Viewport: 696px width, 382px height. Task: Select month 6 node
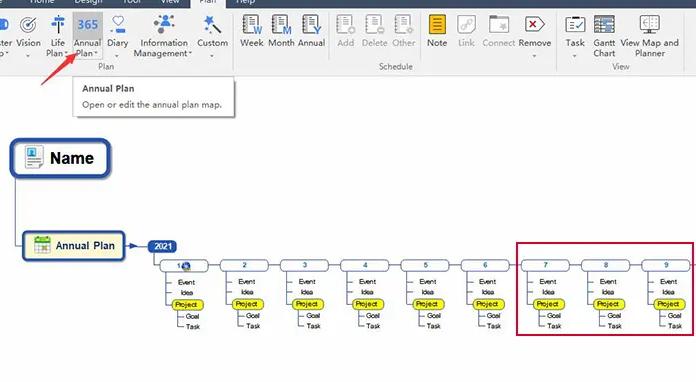[x=485, y=265]
